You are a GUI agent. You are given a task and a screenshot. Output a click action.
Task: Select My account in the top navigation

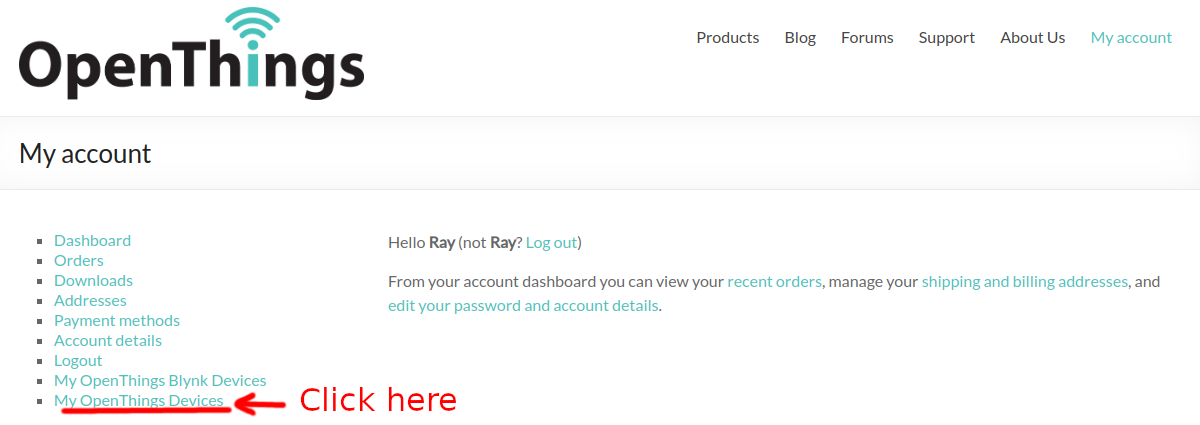(1131, 38)
